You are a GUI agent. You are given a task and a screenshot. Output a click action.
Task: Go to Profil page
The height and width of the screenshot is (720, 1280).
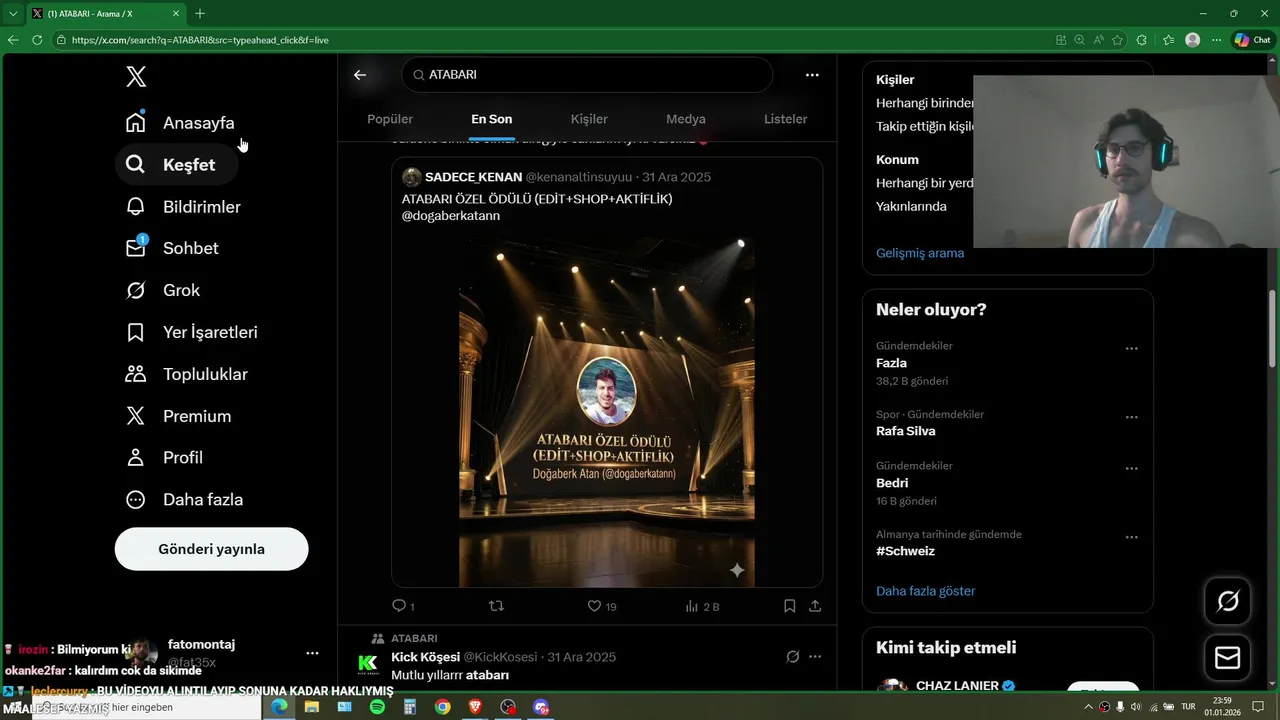pyautogui.click(x=165, y=457)
